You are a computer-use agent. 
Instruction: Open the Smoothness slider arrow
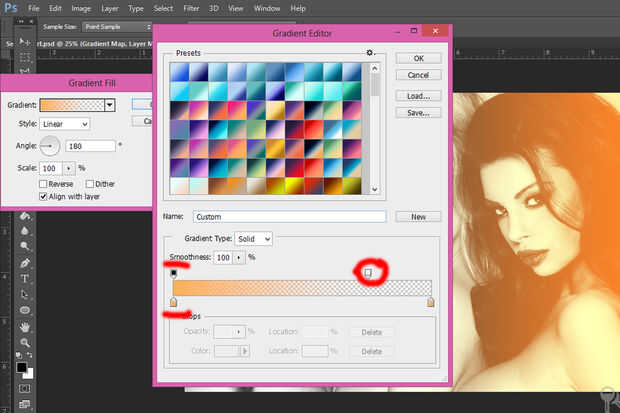click(239, 258)
